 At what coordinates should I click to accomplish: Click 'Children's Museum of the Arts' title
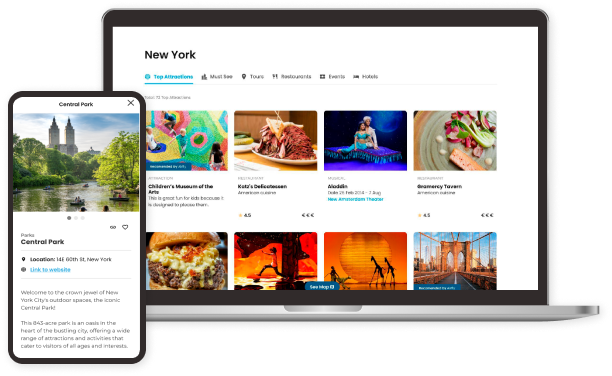click(180, 189)
